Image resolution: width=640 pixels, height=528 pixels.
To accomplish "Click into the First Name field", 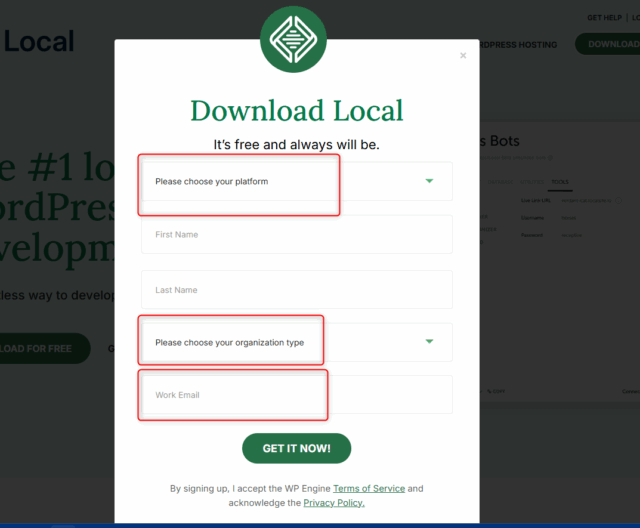I will tap(296, 234).
